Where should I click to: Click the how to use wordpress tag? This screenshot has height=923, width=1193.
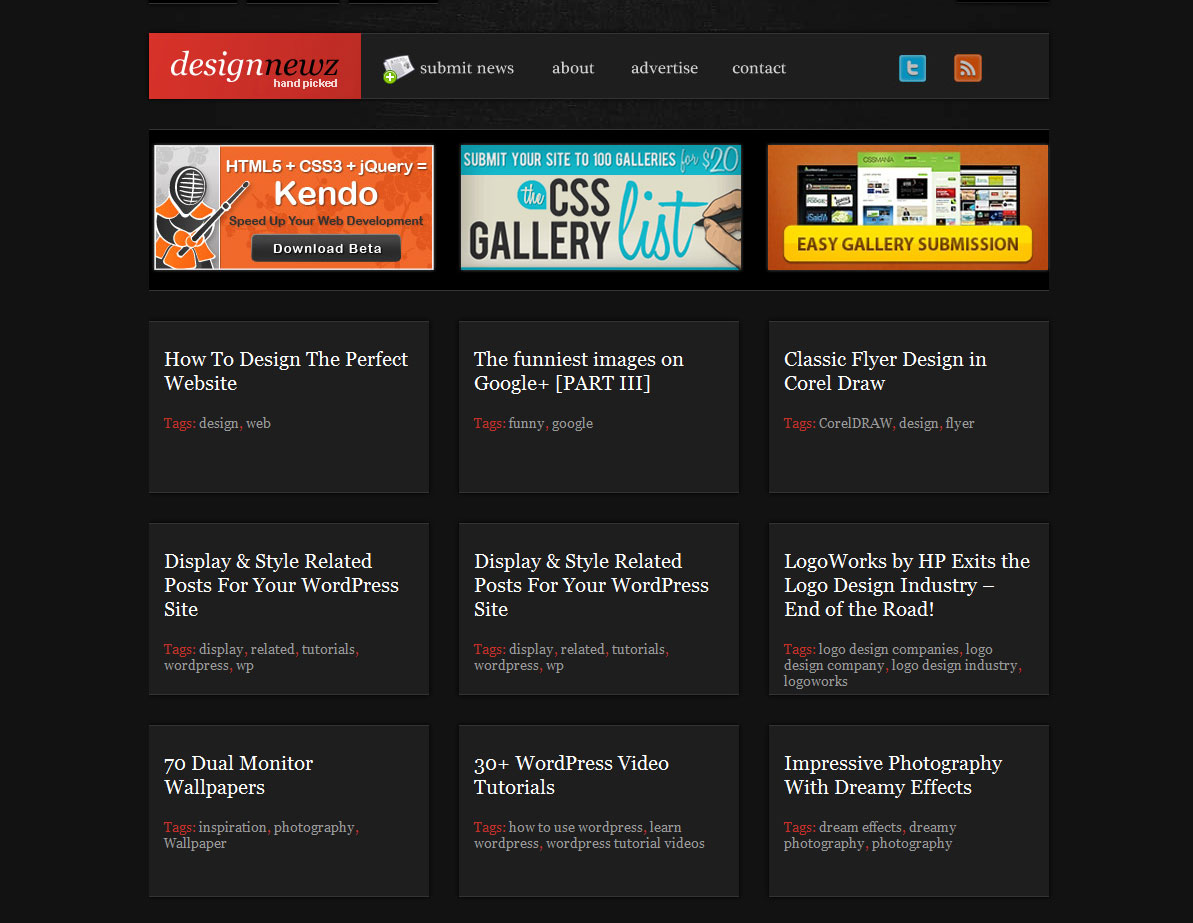pyautogui.click(x=576, y=827)
